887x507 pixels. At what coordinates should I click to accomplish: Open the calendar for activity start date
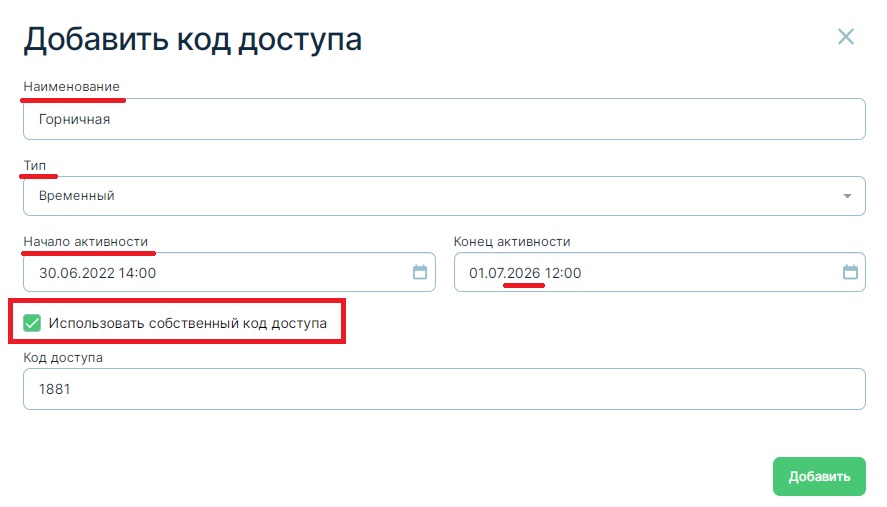coord(420,272)
